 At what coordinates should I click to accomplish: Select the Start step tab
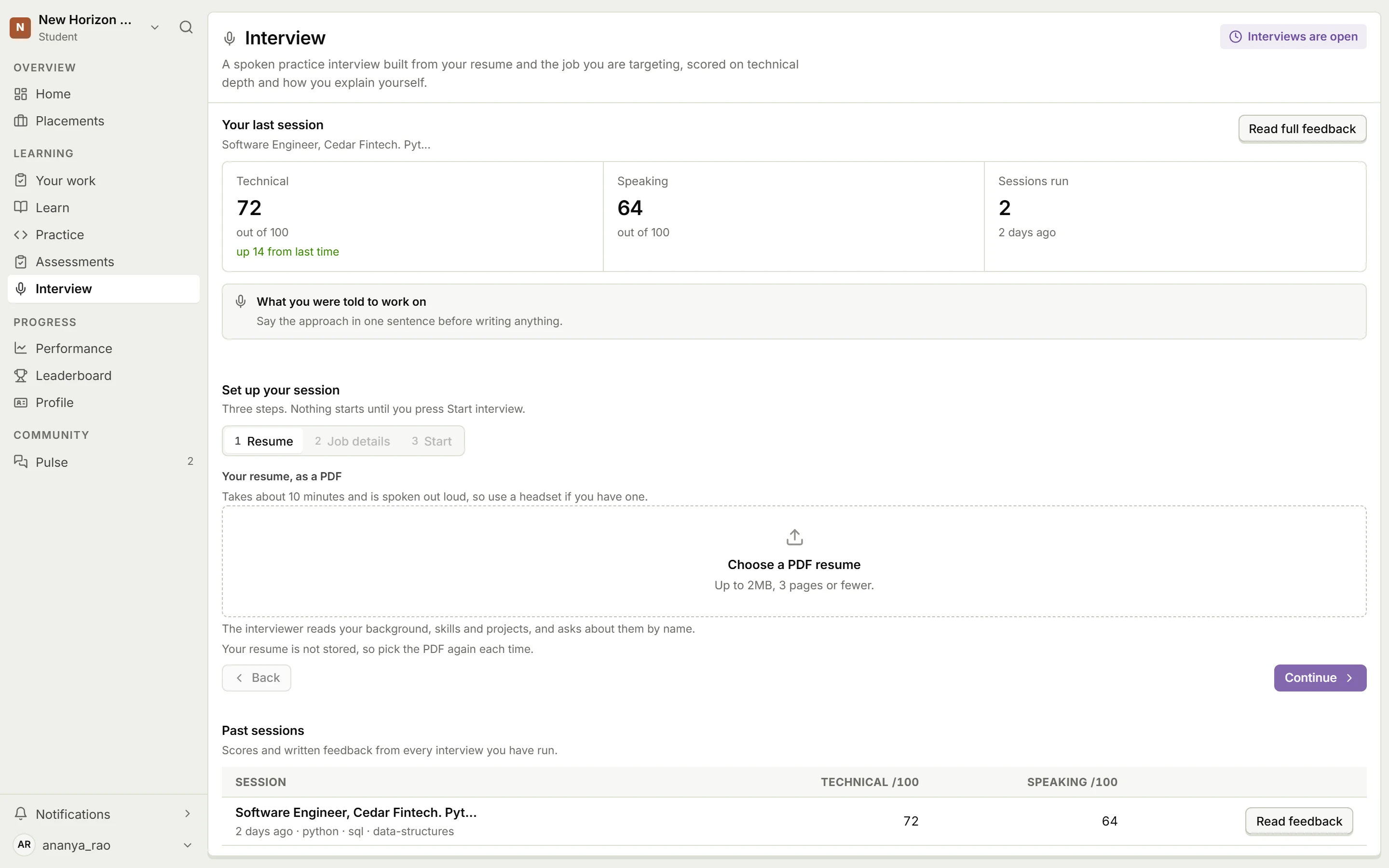(432, 441)
